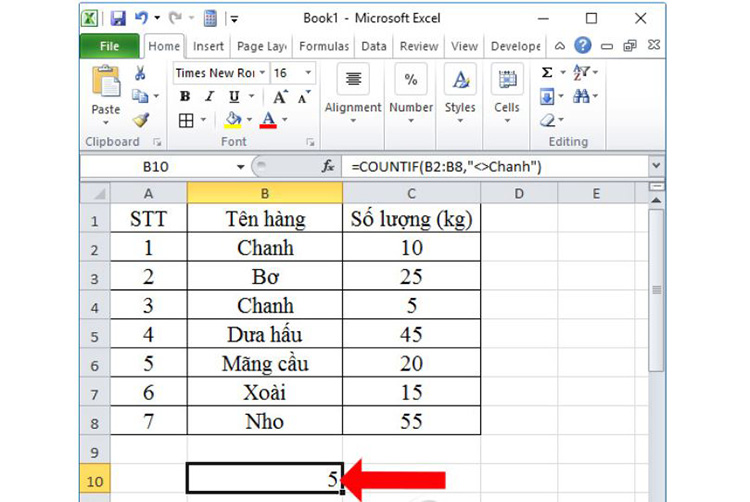Select column C header
Screen dimensions: 750x502
pos(411,194)
